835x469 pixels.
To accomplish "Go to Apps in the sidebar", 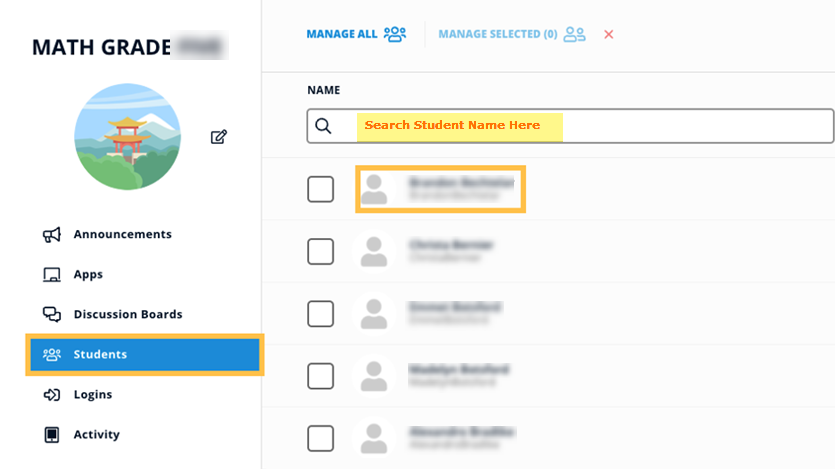I will pos(88,275).
